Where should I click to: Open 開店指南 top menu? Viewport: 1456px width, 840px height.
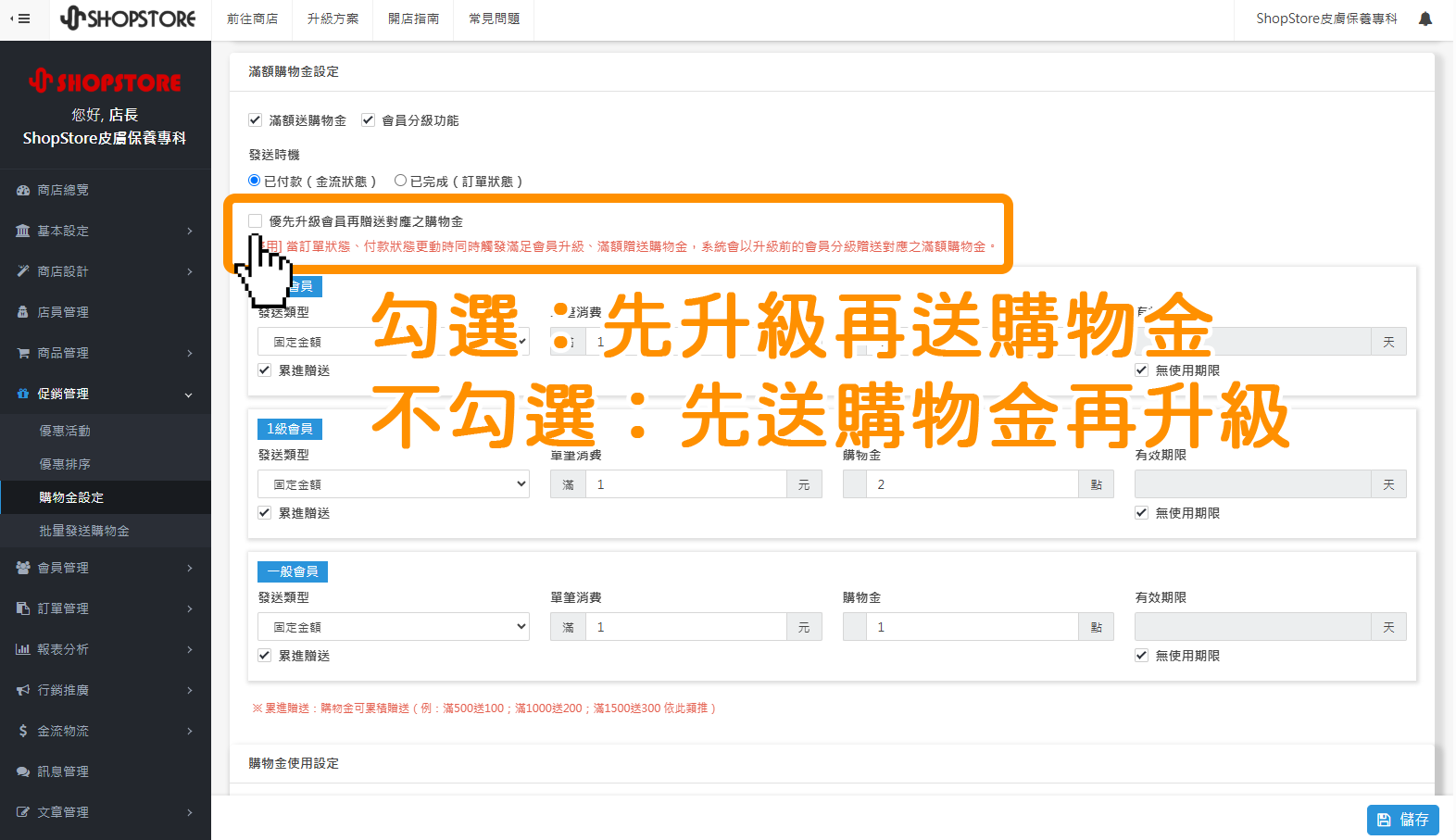click(413, 19)
